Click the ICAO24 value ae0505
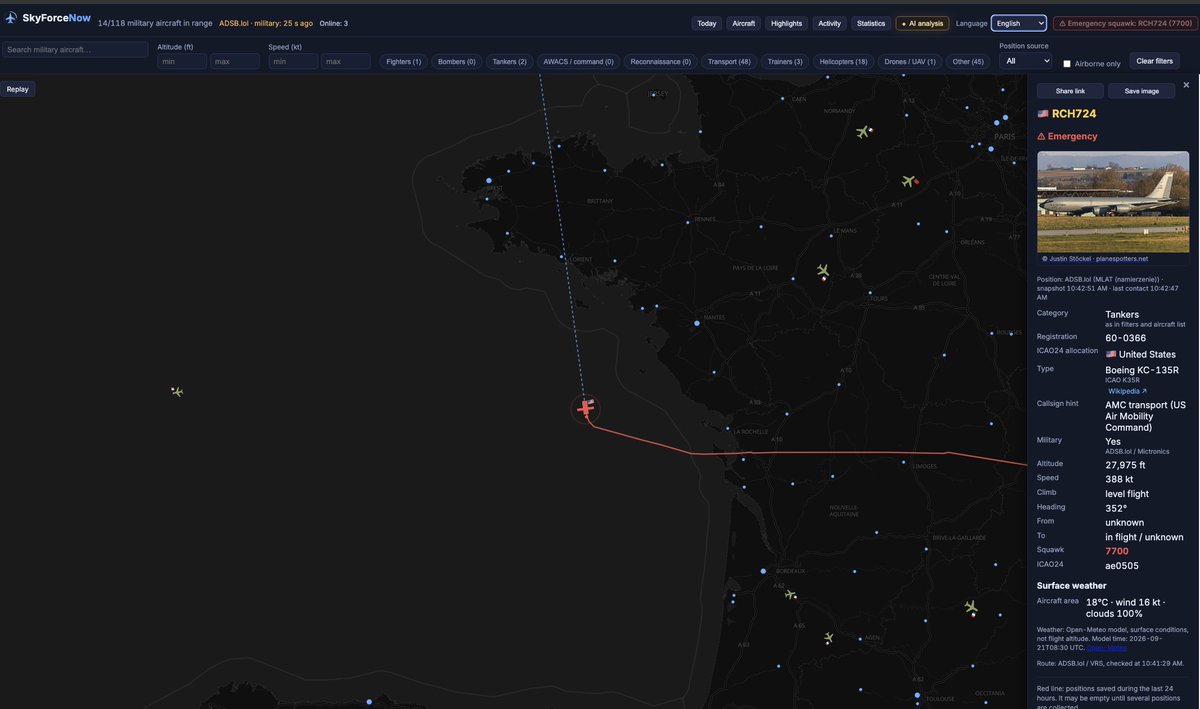The width and height of the screenshot is (1200, 709). pyautogui.click(x=1122, y=566)
